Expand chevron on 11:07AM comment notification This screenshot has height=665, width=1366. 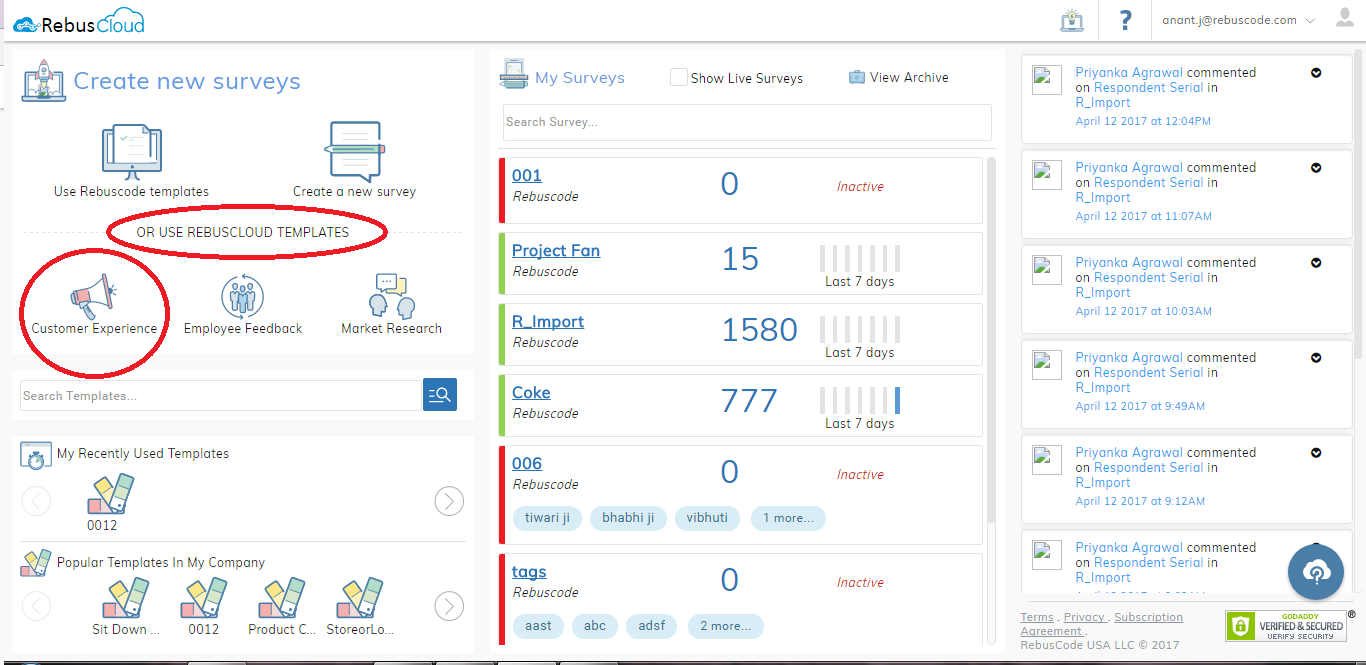coord(1316,168)
